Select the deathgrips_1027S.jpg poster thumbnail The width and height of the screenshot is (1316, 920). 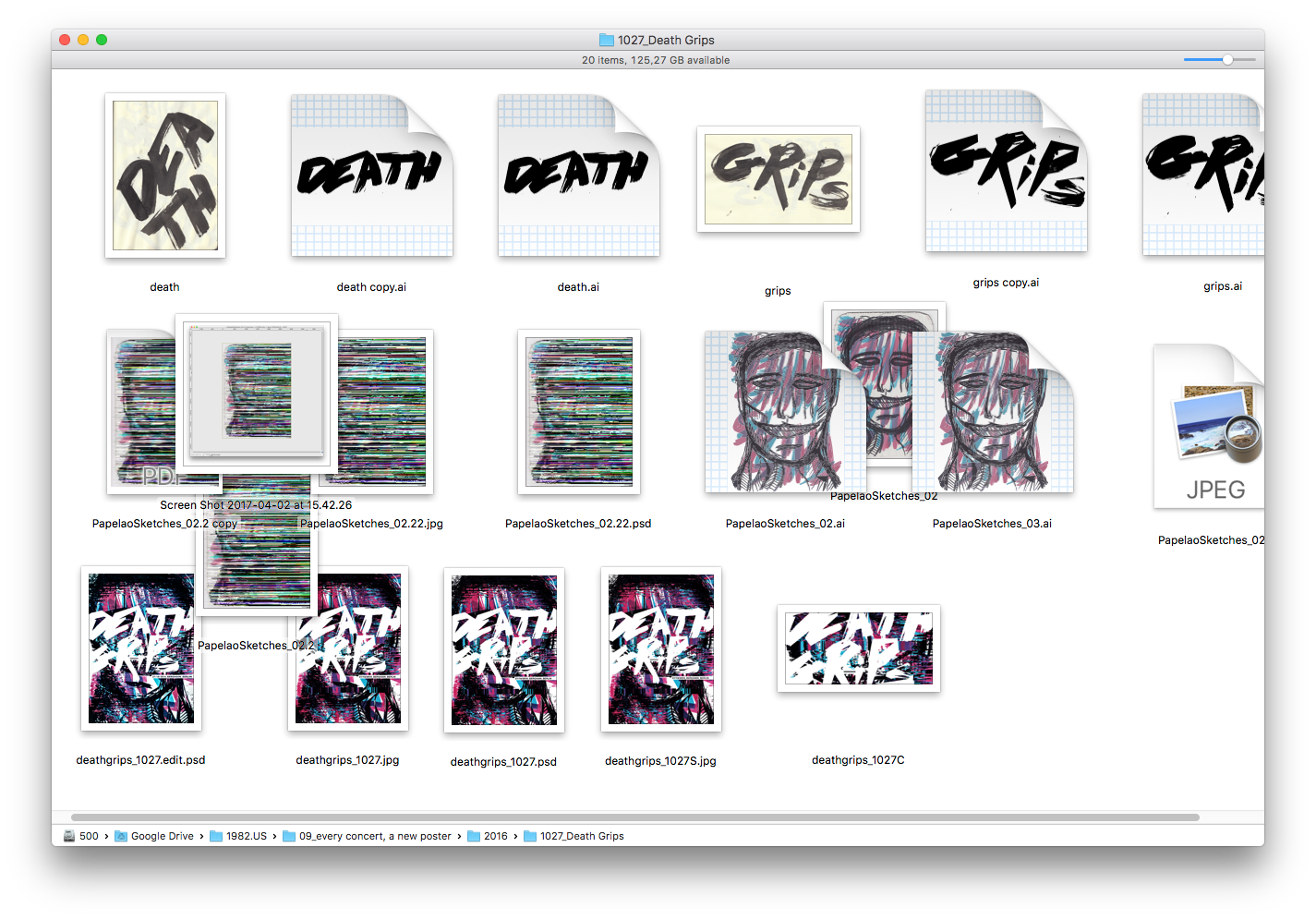[x=661, y=649]
